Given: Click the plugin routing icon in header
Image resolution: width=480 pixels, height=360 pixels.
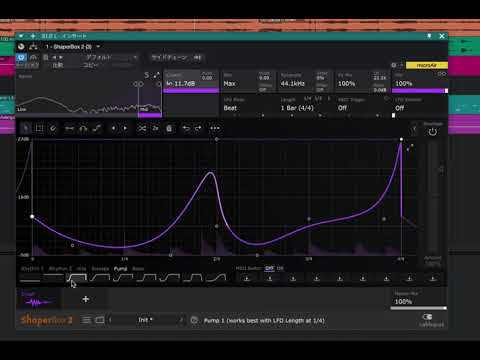Looking at the screenshot, I should click(33, 47).
